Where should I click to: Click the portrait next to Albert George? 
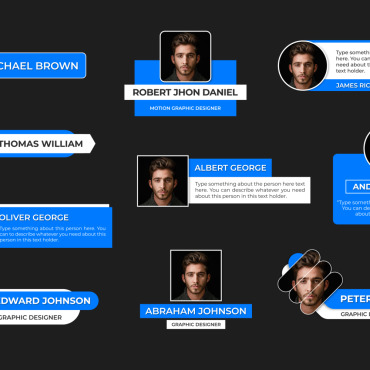163,181
